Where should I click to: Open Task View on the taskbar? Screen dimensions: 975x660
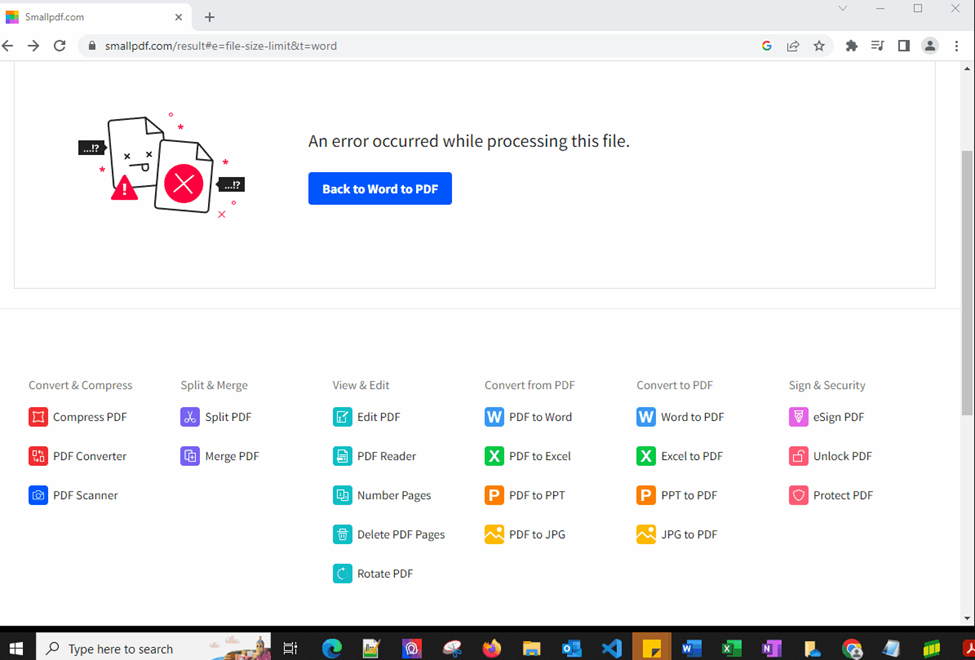(290, 648)
